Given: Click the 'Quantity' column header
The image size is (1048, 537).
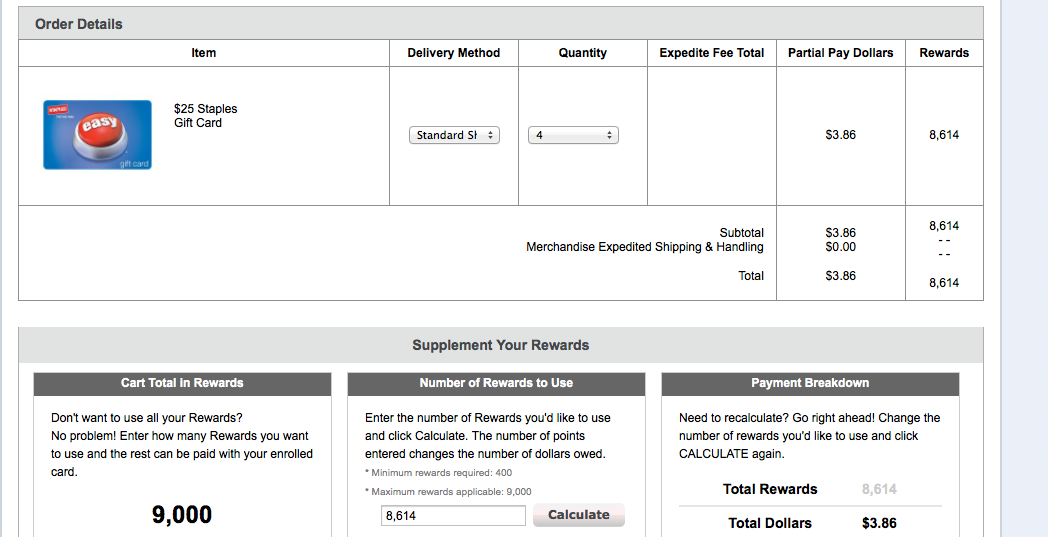Looking at the screenshot, I should (583, 53).
